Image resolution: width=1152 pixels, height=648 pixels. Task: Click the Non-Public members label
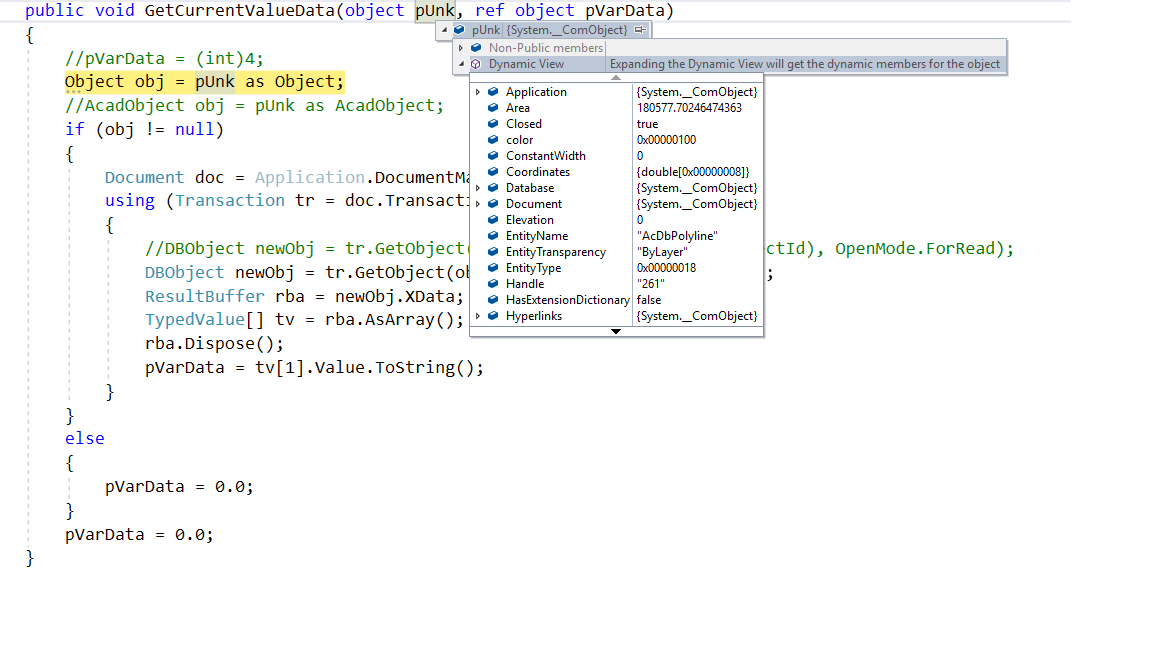tap(546, 48)
